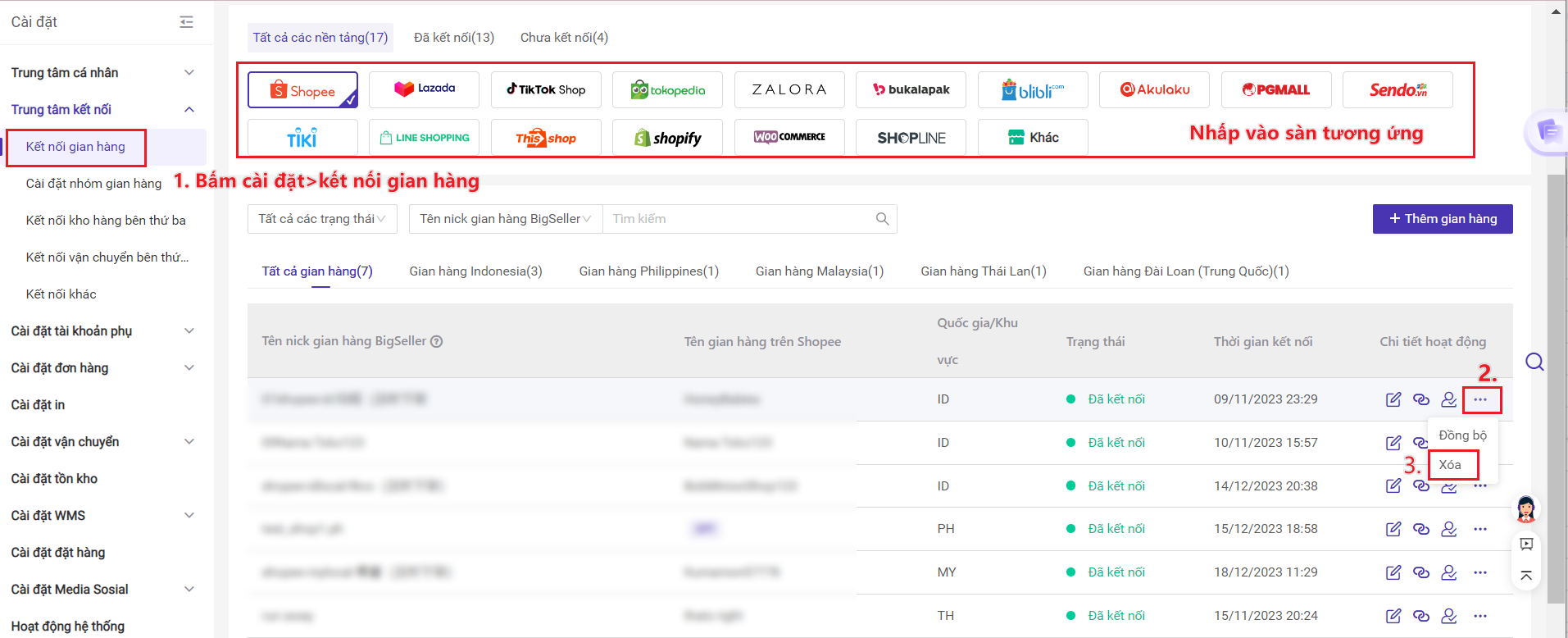This screenshot has width=1568, height=638.
Task: Click the back-to-top arrow icon
Action: (x=1526, y=576)
